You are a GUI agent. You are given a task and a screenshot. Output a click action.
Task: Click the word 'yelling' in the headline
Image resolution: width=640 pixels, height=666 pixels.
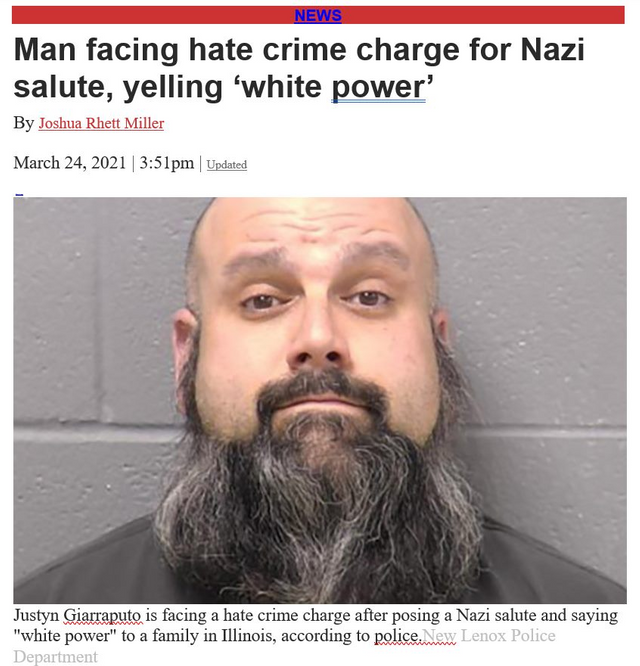point(173,87)
